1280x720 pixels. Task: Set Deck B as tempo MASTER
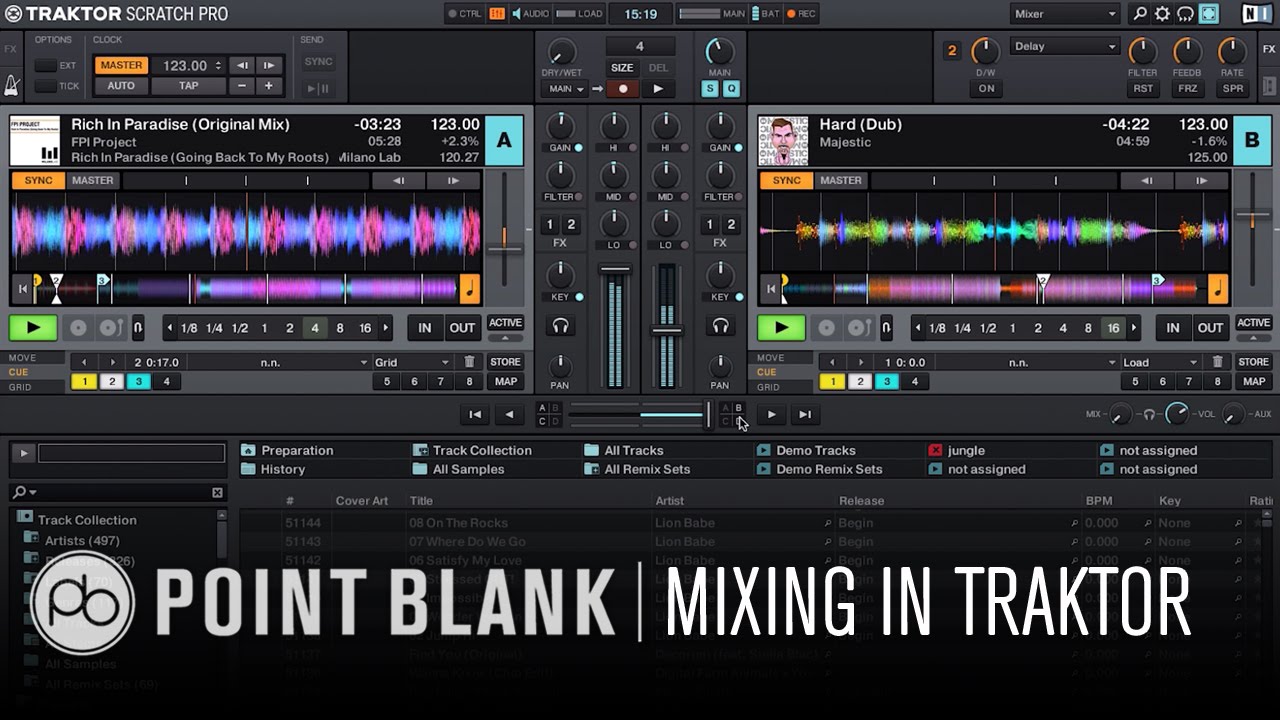841,181
